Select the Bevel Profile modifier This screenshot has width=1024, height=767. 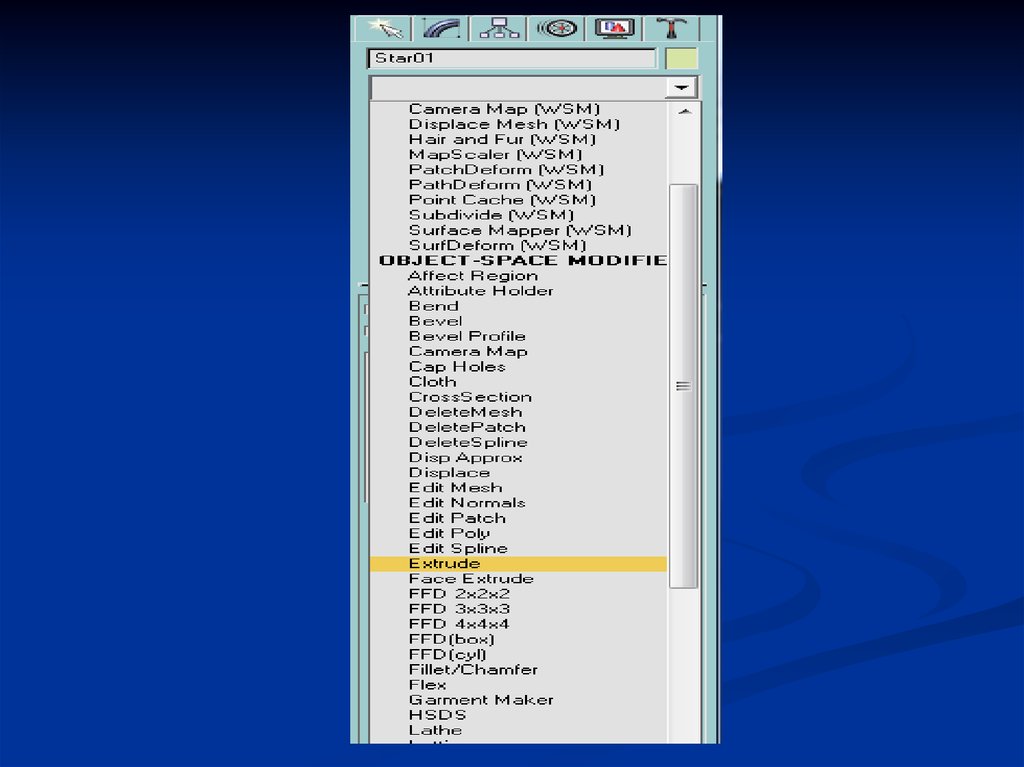pos(466,336)
